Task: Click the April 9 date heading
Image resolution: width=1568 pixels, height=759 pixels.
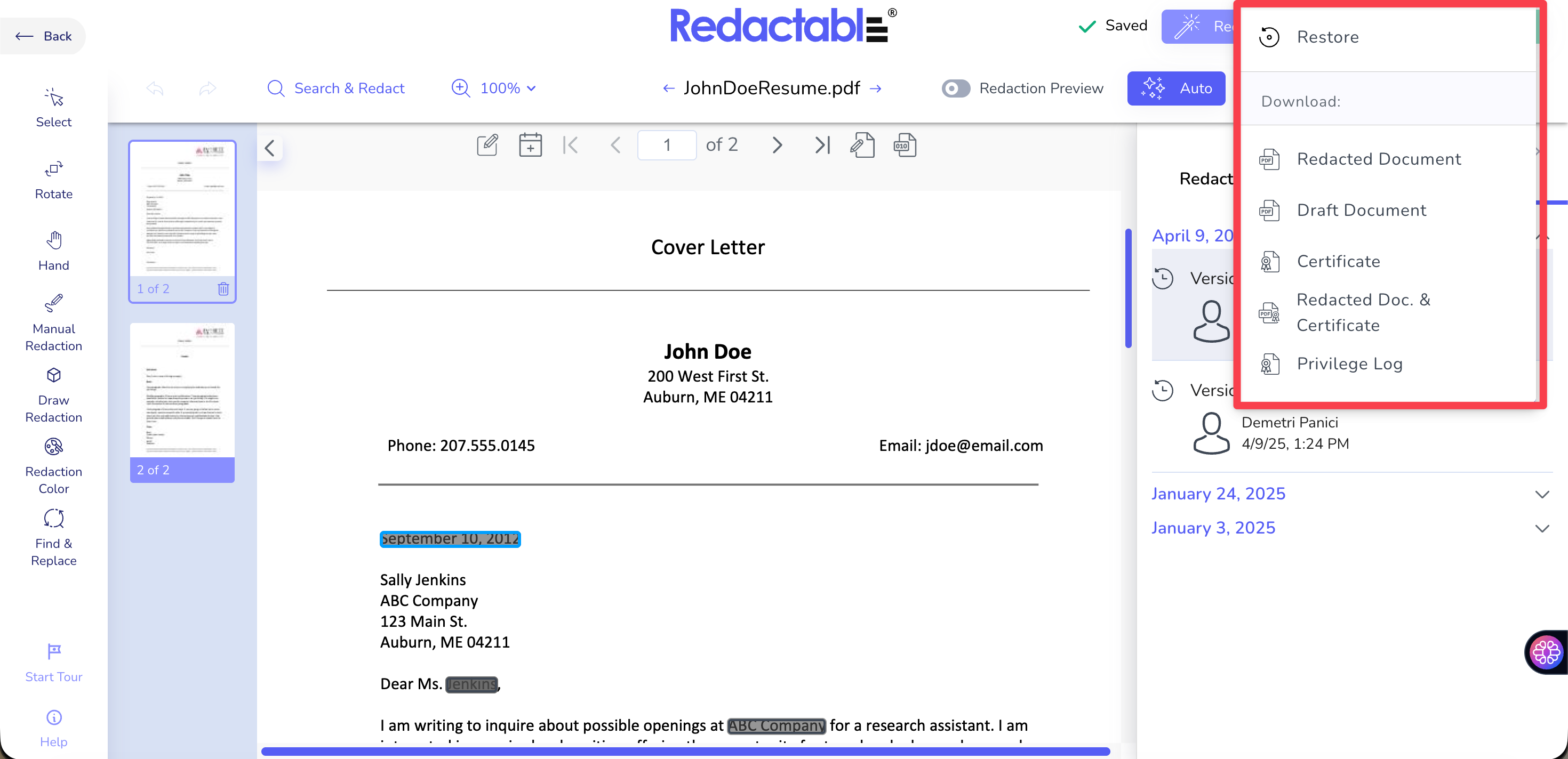Action: (x=1193, y=236)
